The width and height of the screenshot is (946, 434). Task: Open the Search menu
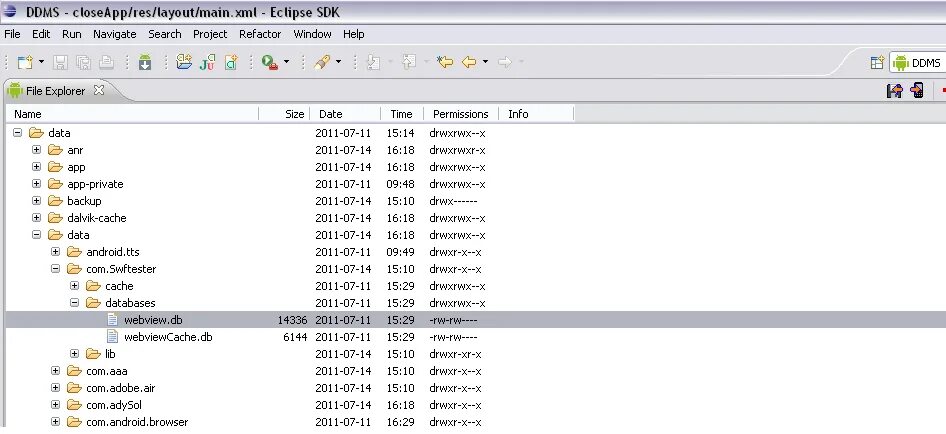pyautogui.click(x=165, y=34)
